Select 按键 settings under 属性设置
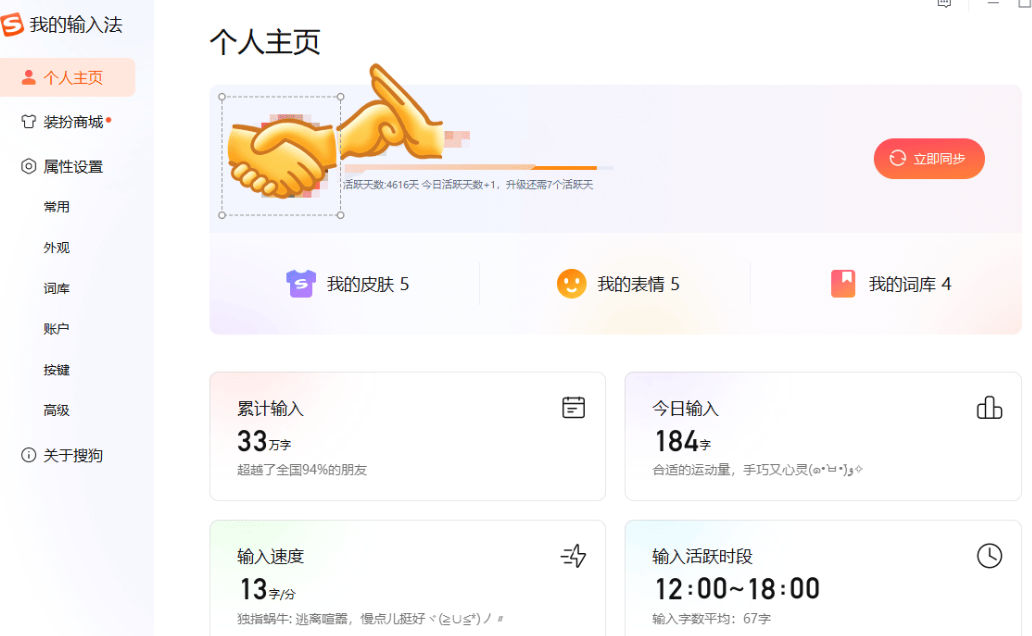The height and width of the screenshot is (636, 1032). 57,370
